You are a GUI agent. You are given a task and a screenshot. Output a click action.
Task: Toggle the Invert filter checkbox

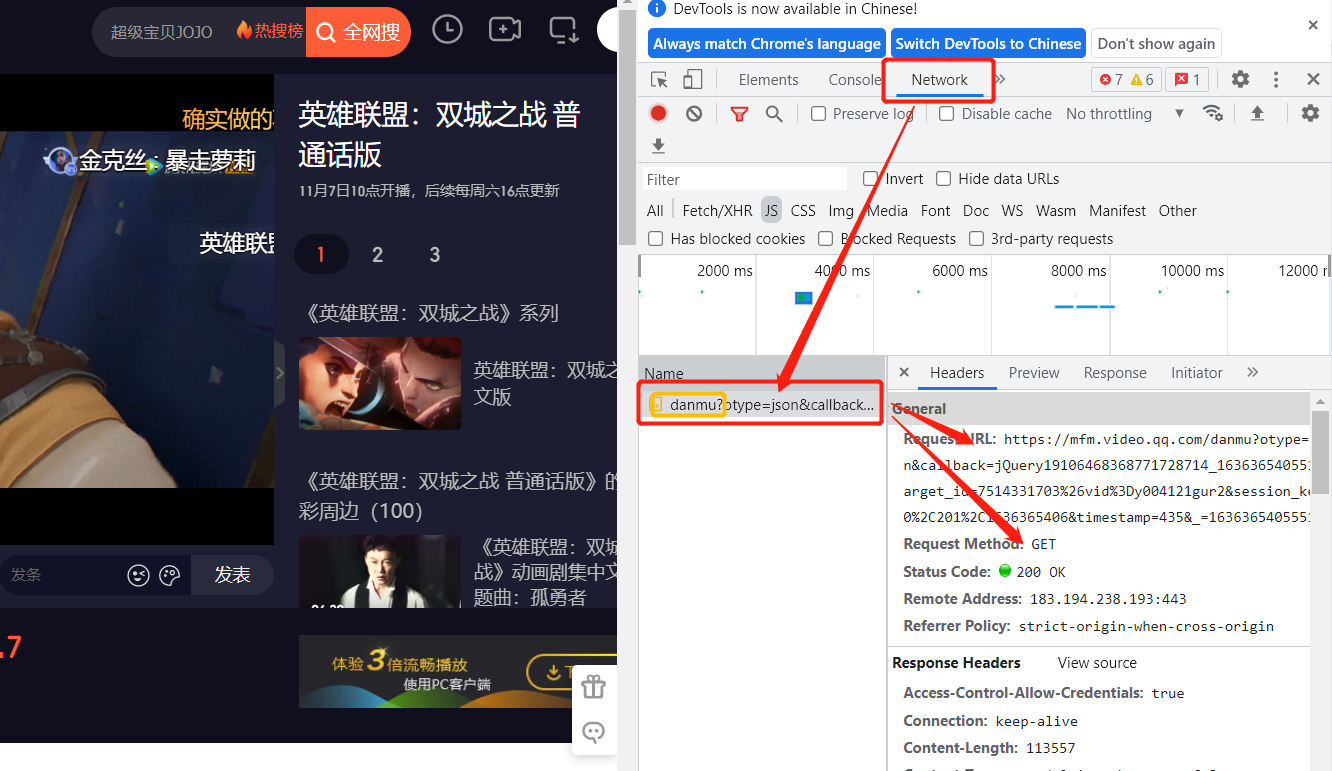[871, 179]
